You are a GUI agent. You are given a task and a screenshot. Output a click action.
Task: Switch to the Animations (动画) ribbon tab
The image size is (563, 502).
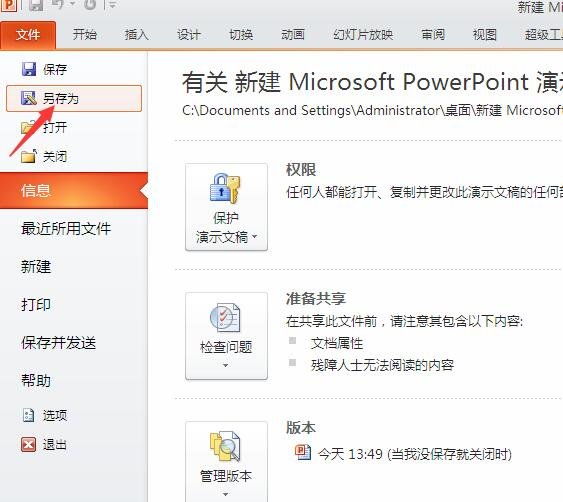(x=293, y=35)
